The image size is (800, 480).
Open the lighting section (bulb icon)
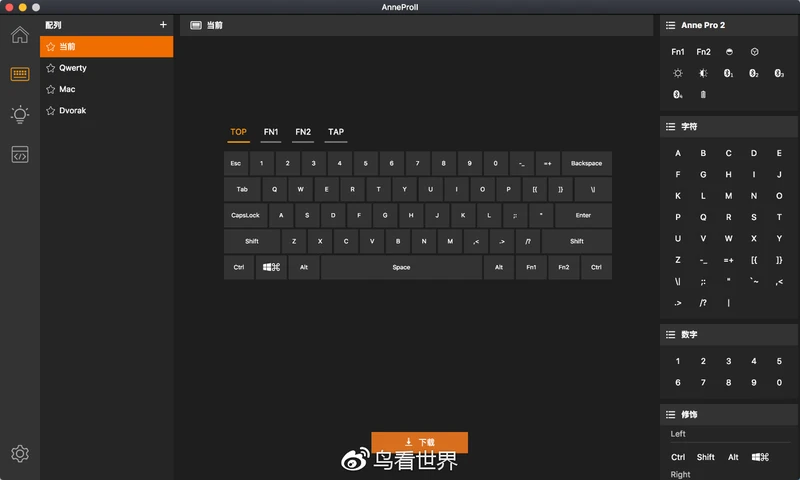(x=20, y=114)
